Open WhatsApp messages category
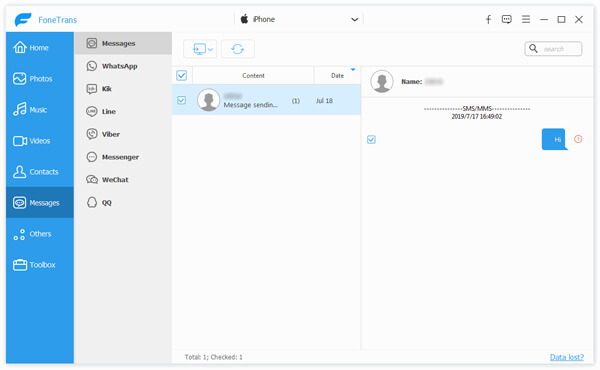This screenshot has width=600, height=370. [x=123, y=66]
